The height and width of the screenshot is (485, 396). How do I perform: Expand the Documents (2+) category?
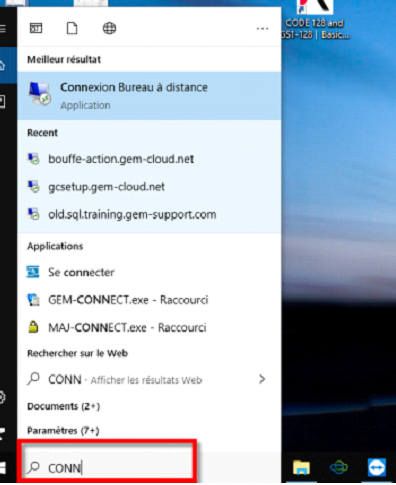coord(63,406)
